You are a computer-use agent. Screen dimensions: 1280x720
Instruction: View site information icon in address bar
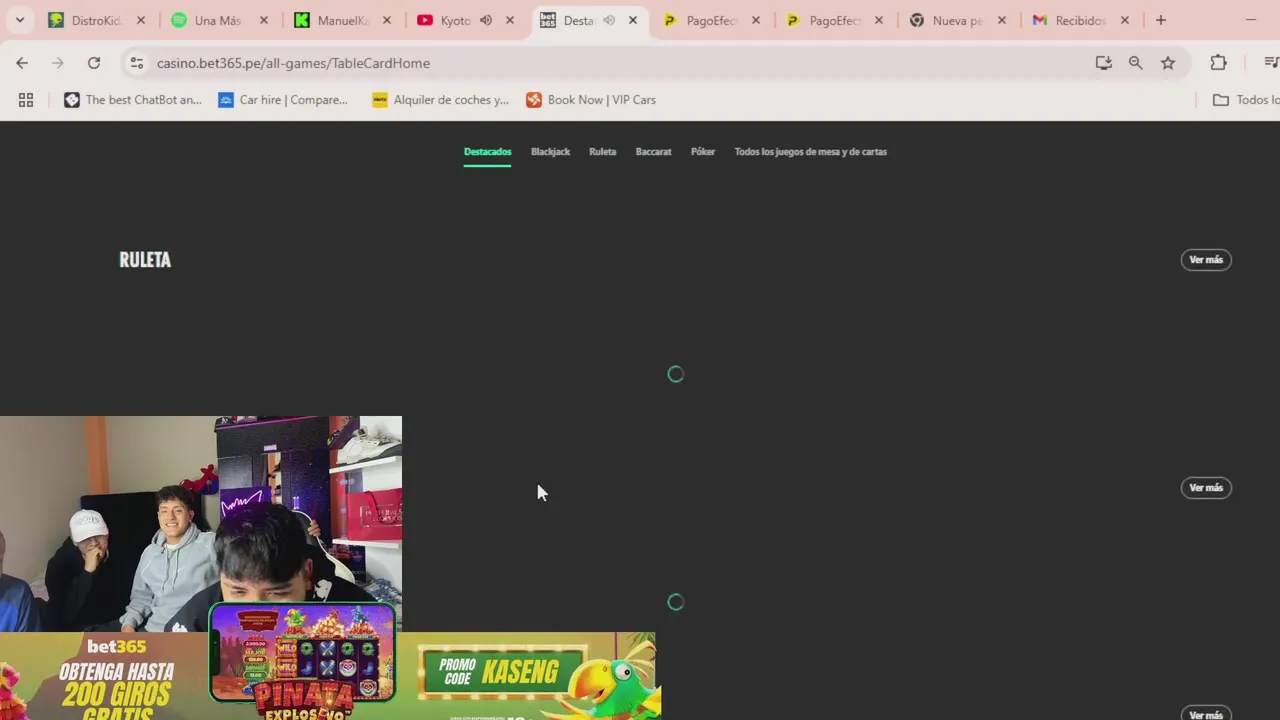(137, 63)
